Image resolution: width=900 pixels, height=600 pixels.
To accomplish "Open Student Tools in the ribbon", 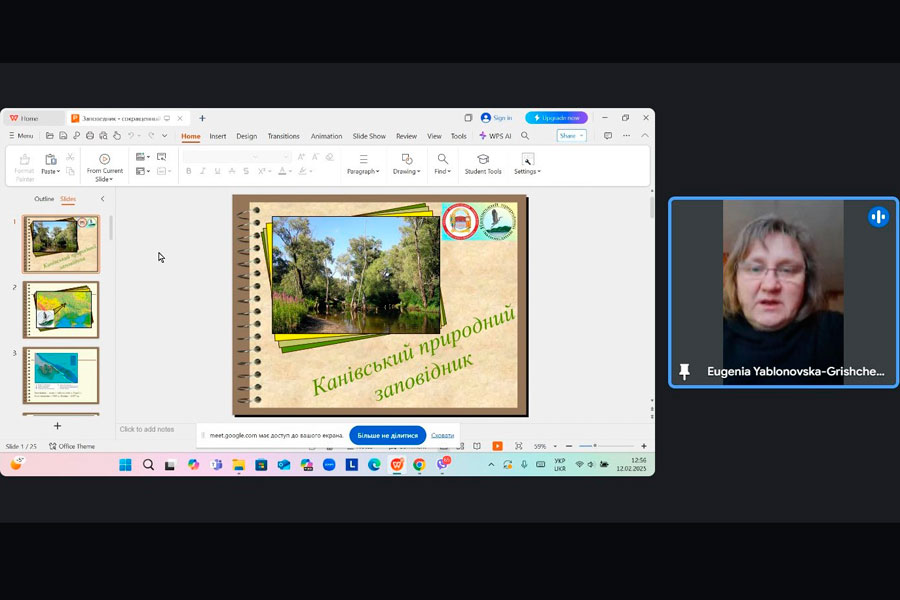I will point(483,164).
